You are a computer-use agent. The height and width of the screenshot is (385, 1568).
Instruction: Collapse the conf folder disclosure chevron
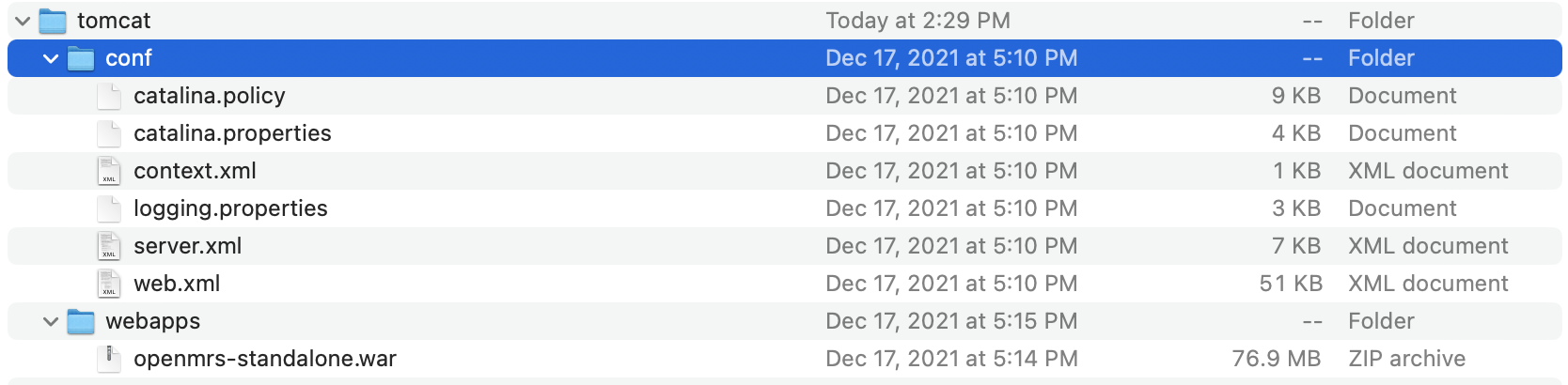pos(51,58)
